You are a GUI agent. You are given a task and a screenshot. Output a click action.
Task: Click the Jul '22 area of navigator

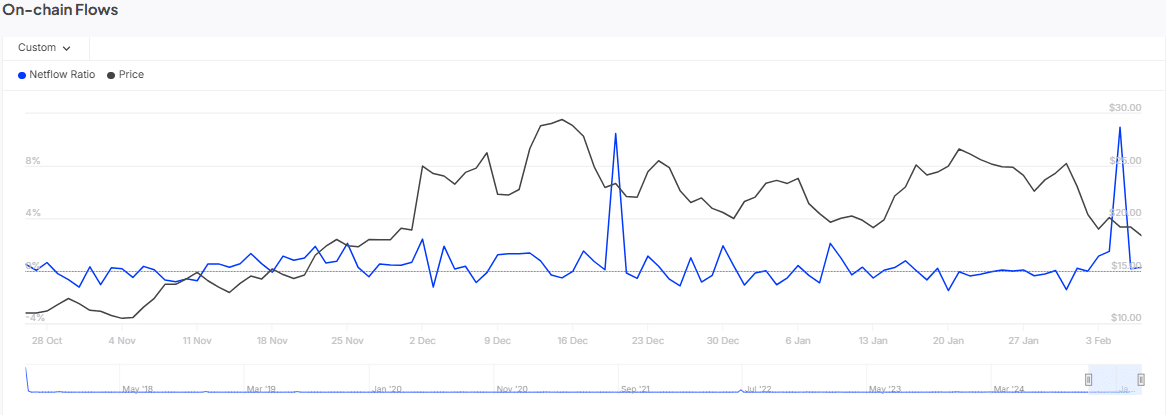[758, 388]
